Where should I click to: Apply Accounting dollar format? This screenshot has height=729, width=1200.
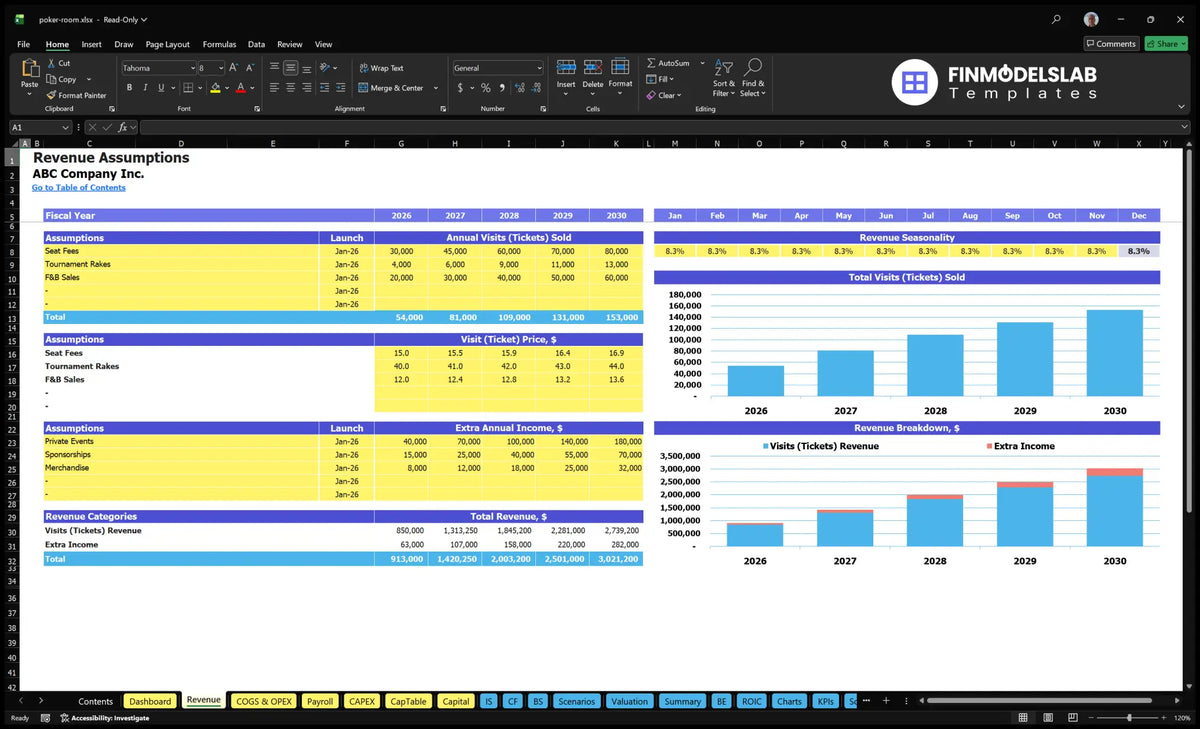click(x=460, y=88)
